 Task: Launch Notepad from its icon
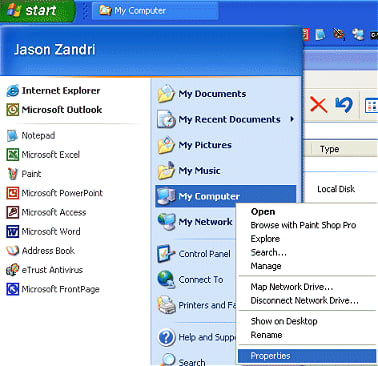click(x=13, y=136)
